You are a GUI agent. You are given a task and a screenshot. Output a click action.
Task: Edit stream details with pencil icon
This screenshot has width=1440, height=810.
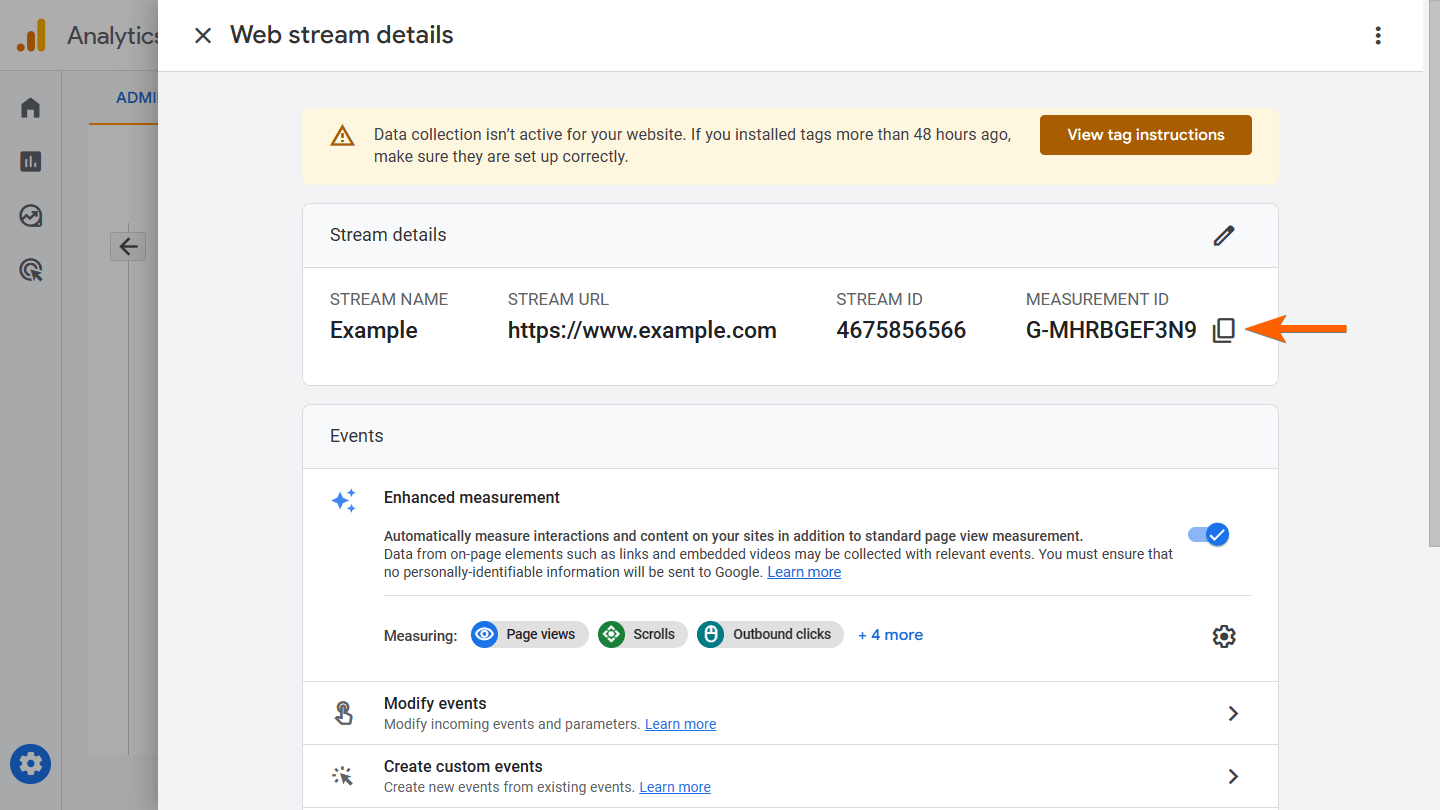click(1224, 235)
